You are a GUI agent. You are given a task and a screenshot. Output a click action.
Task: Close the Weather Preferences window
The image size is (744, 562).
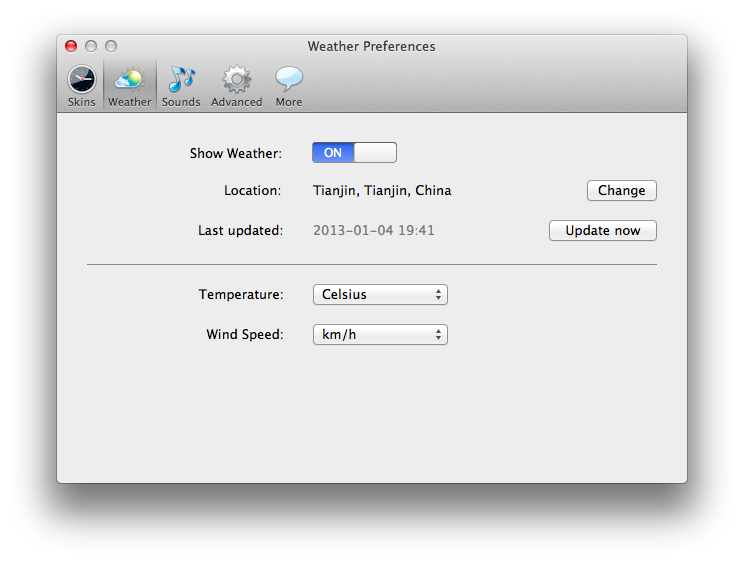click(x=71, y=46)
